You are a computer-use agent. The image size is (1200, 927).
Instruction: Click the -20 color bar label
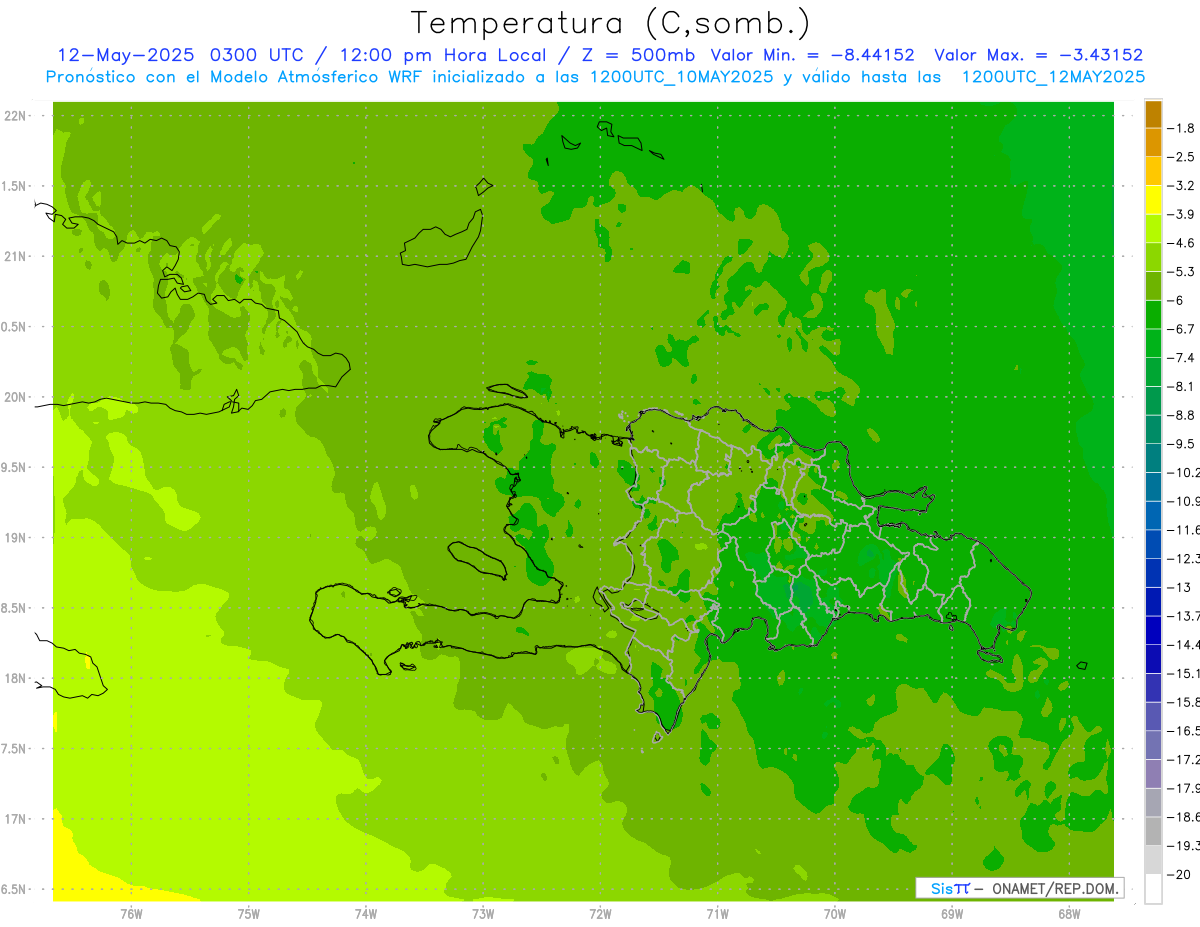coord(1180,875)
